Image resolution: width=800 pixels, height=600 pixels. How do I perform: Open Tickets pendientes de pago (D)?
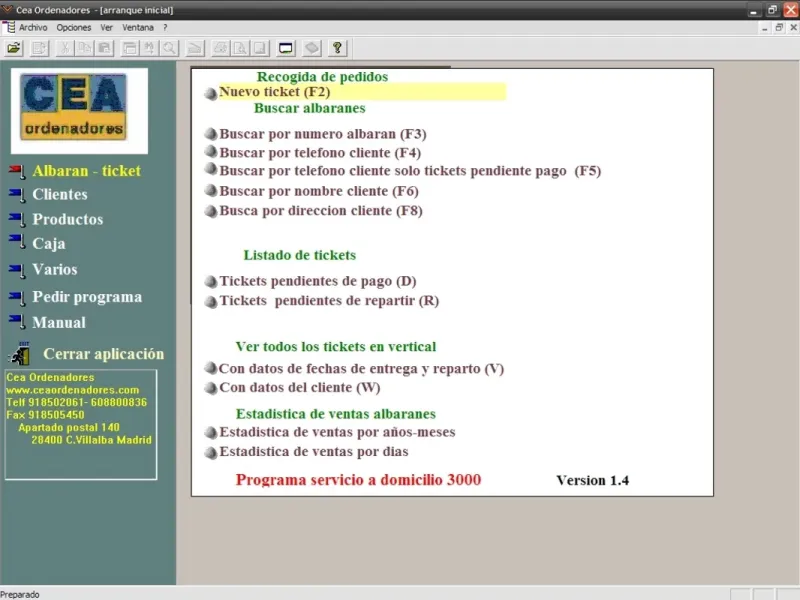pos(318,281)
